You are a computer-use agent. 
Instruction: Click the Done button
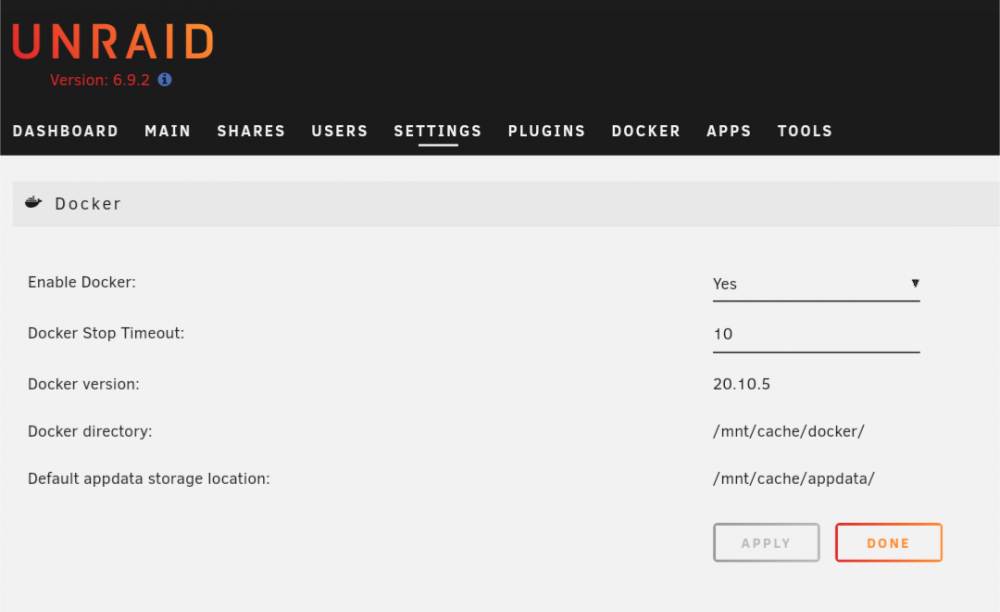coord(888,543)
